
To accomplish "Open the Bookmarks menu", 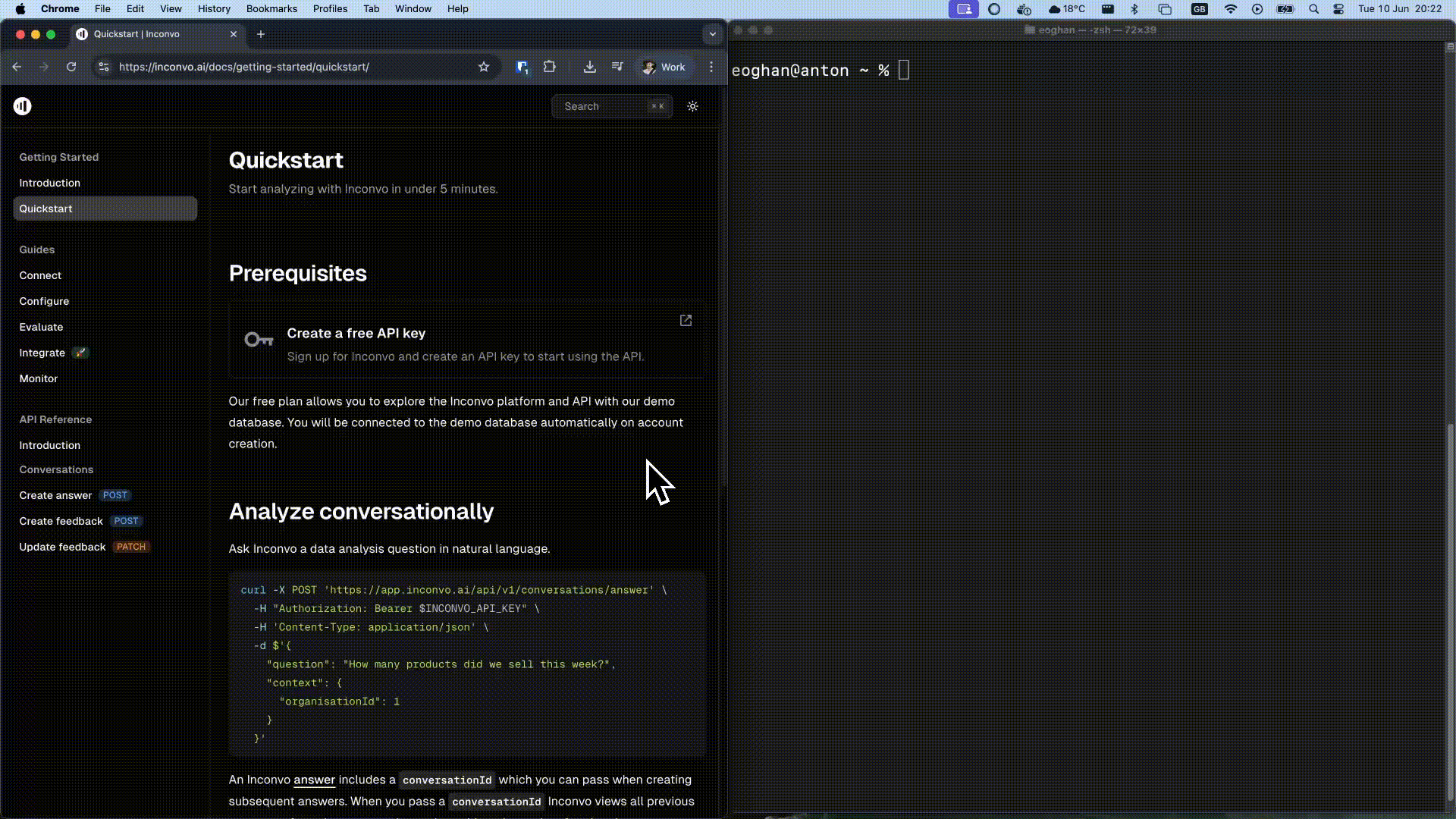I will point(271,9).
